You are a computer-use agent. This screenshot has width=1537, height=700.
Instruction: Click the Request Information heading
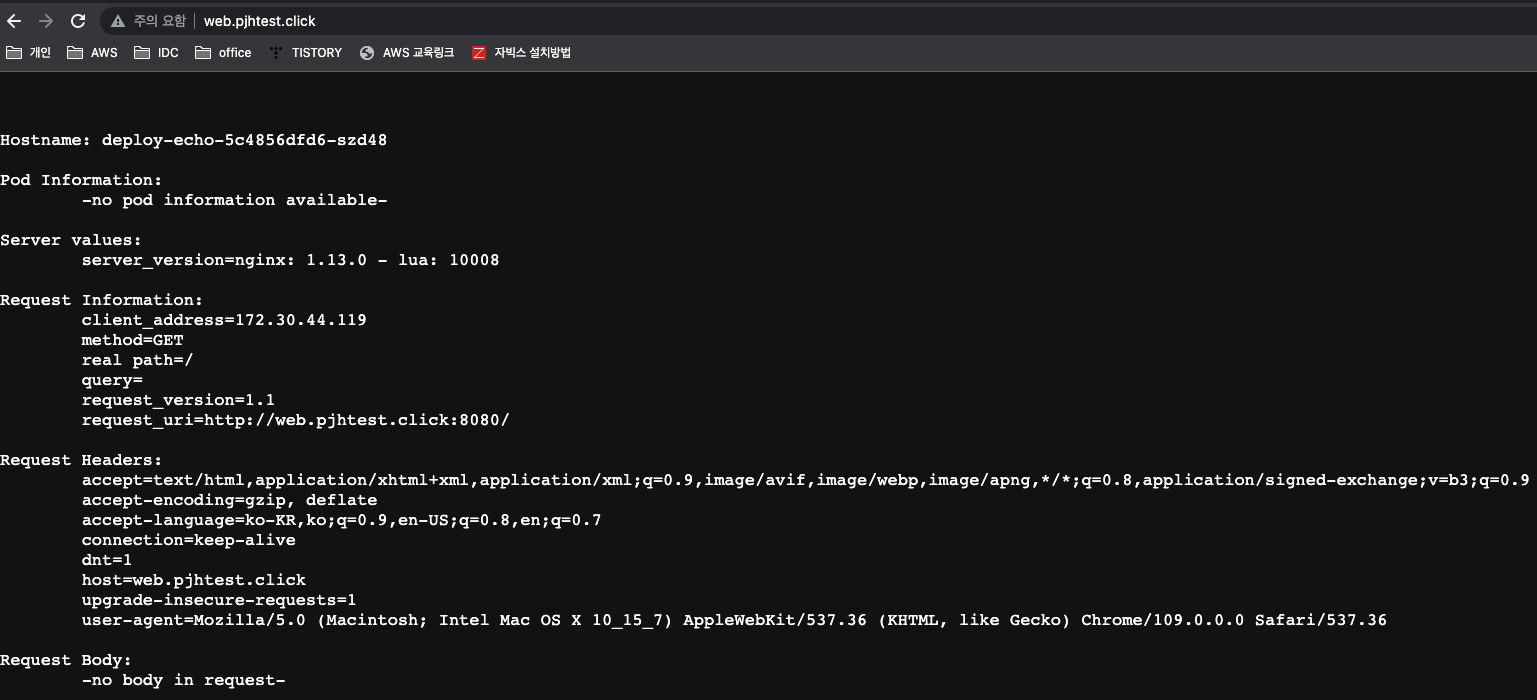102,300
